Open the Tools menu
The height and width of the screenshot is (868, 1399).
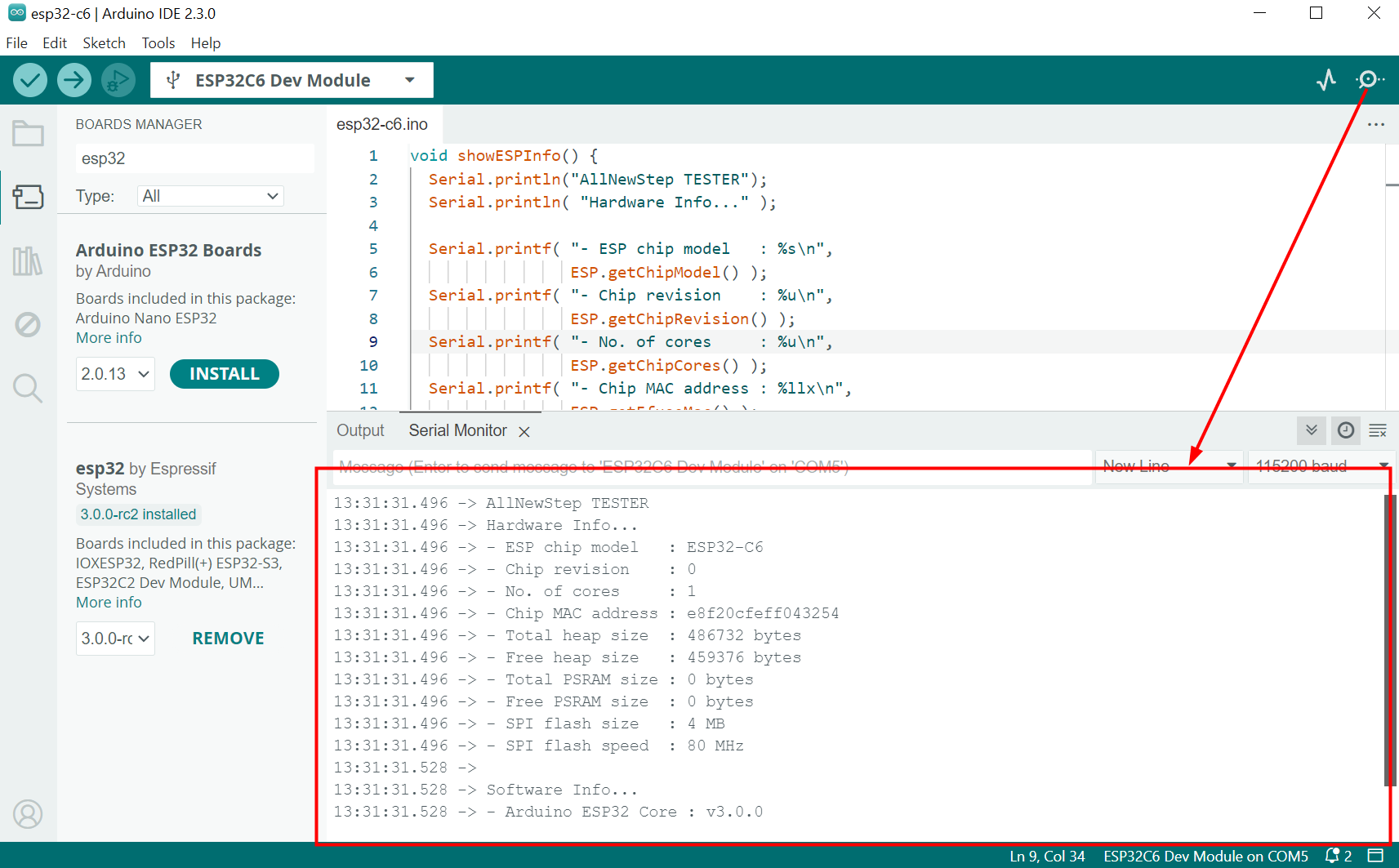click(x=158, y=43)
